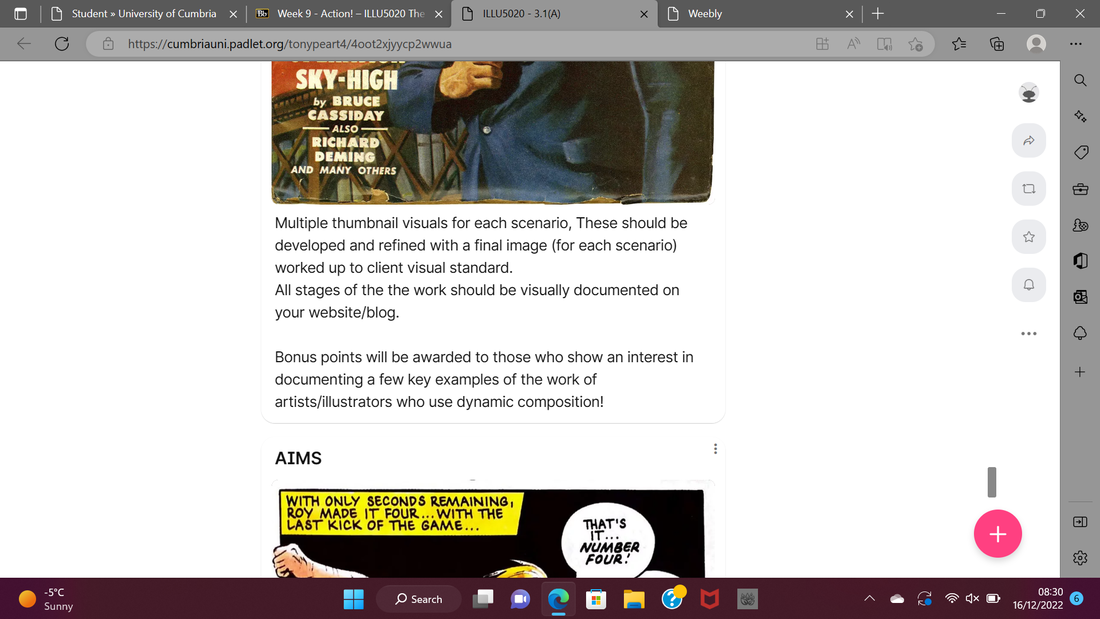Open the Get Help taskbar icon

(672, 599)
